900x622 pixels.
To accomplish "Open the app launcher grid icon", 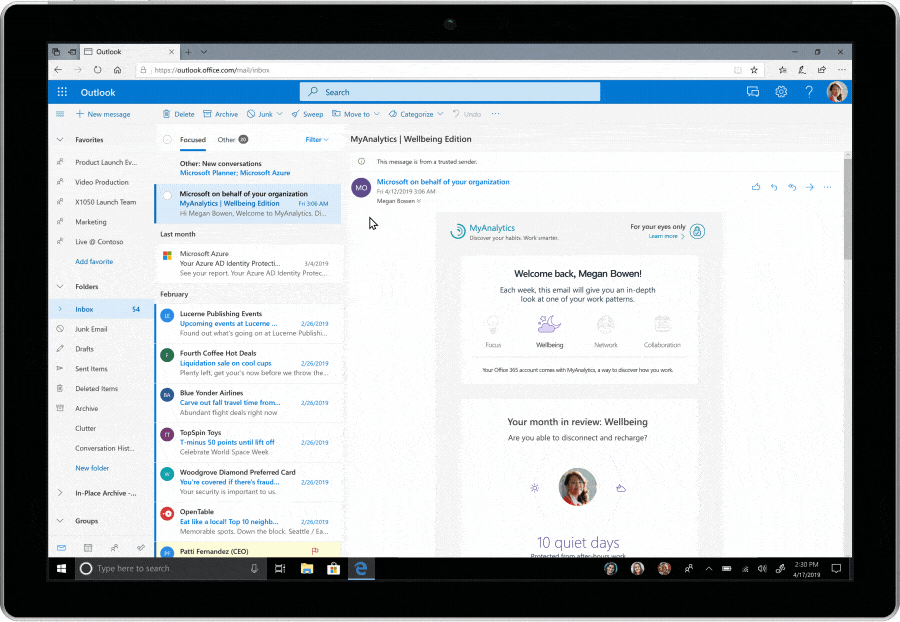I will (61, 91).
